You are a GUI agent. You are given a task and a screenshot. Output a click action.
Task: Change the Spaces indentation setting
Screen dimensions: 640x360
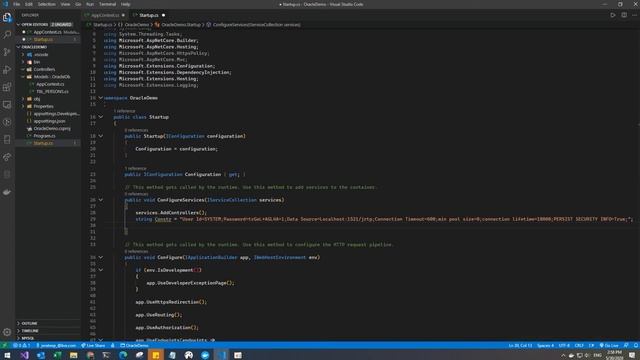pyautogui.click(x=545, y=345)
